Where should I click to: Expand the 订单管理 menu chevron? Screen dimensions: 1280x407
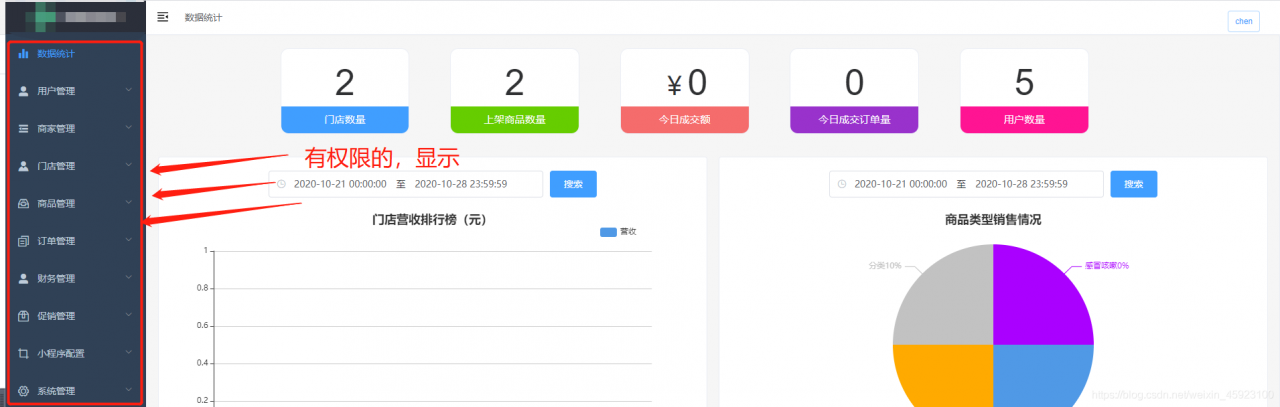(x=128, y=240)
